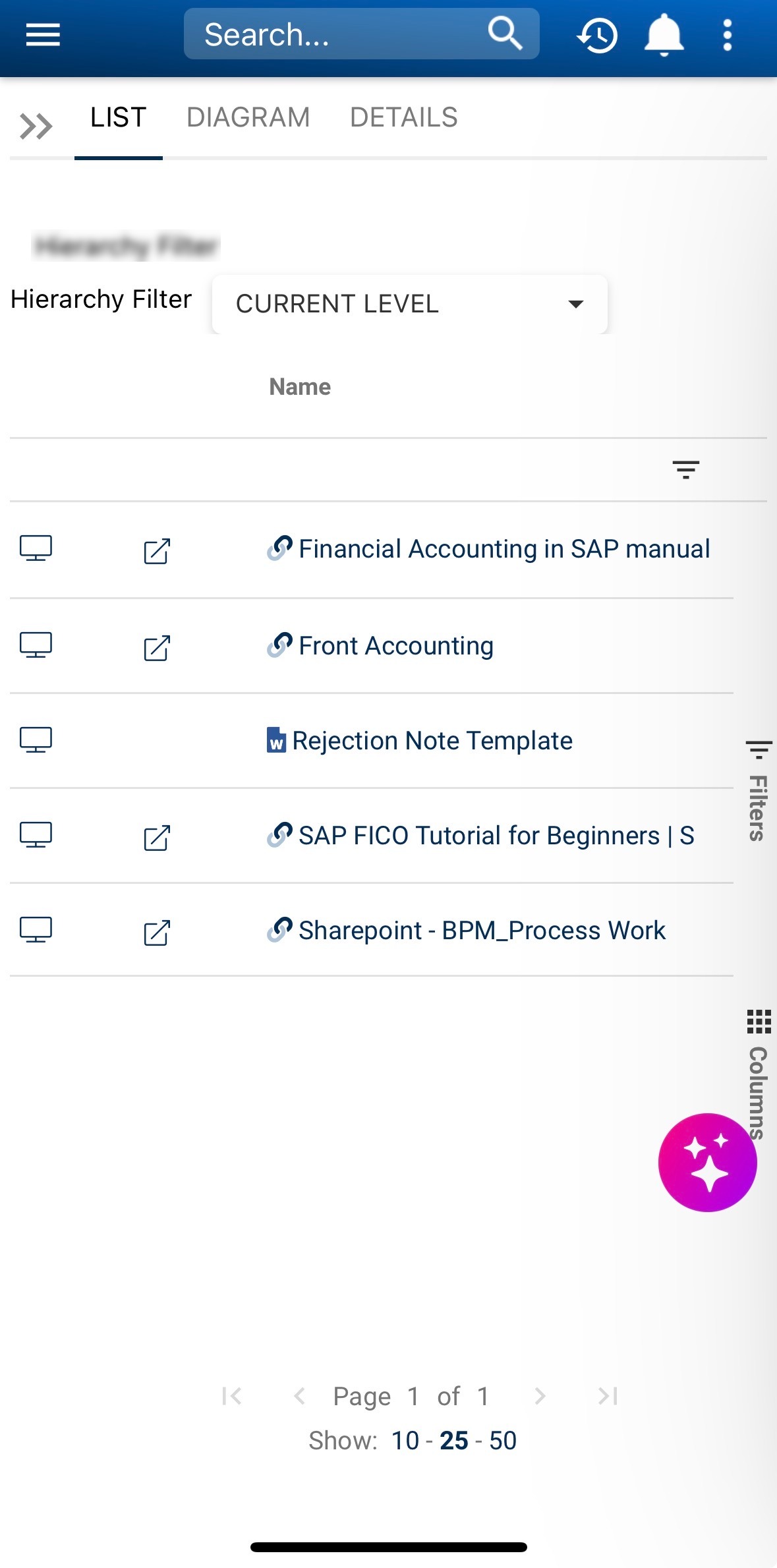This screenshot has width=777, height=1568.
Task: Open the Rejection Note Template document
Action: coord(432,741)
